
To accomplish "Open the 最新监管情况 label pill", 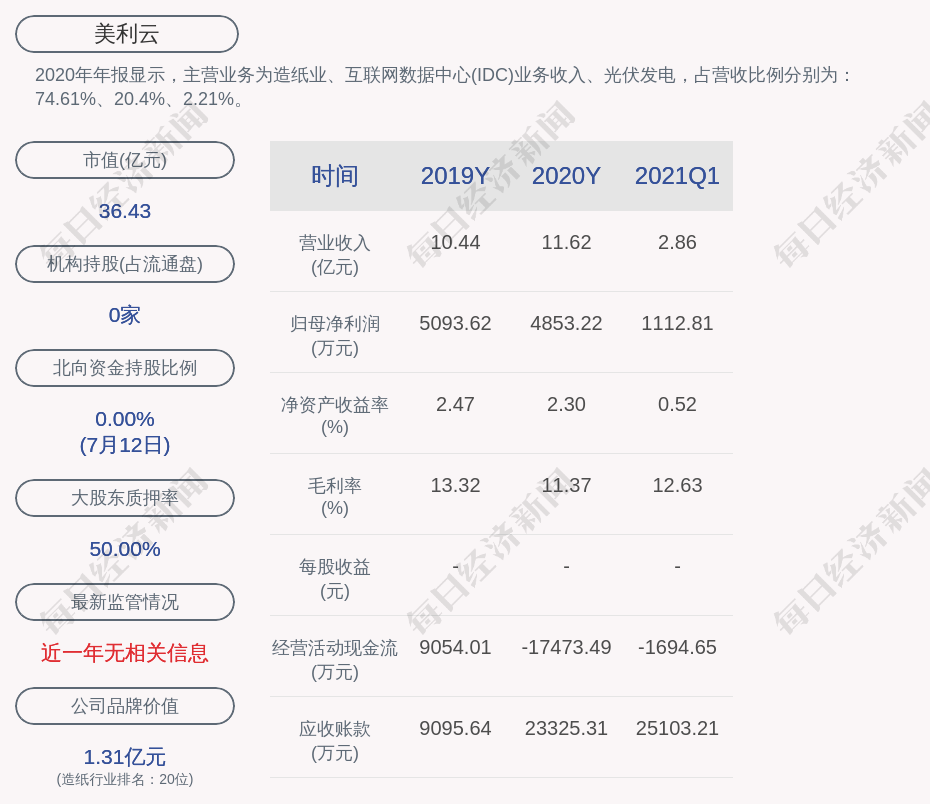I will [x=125, y=602].
